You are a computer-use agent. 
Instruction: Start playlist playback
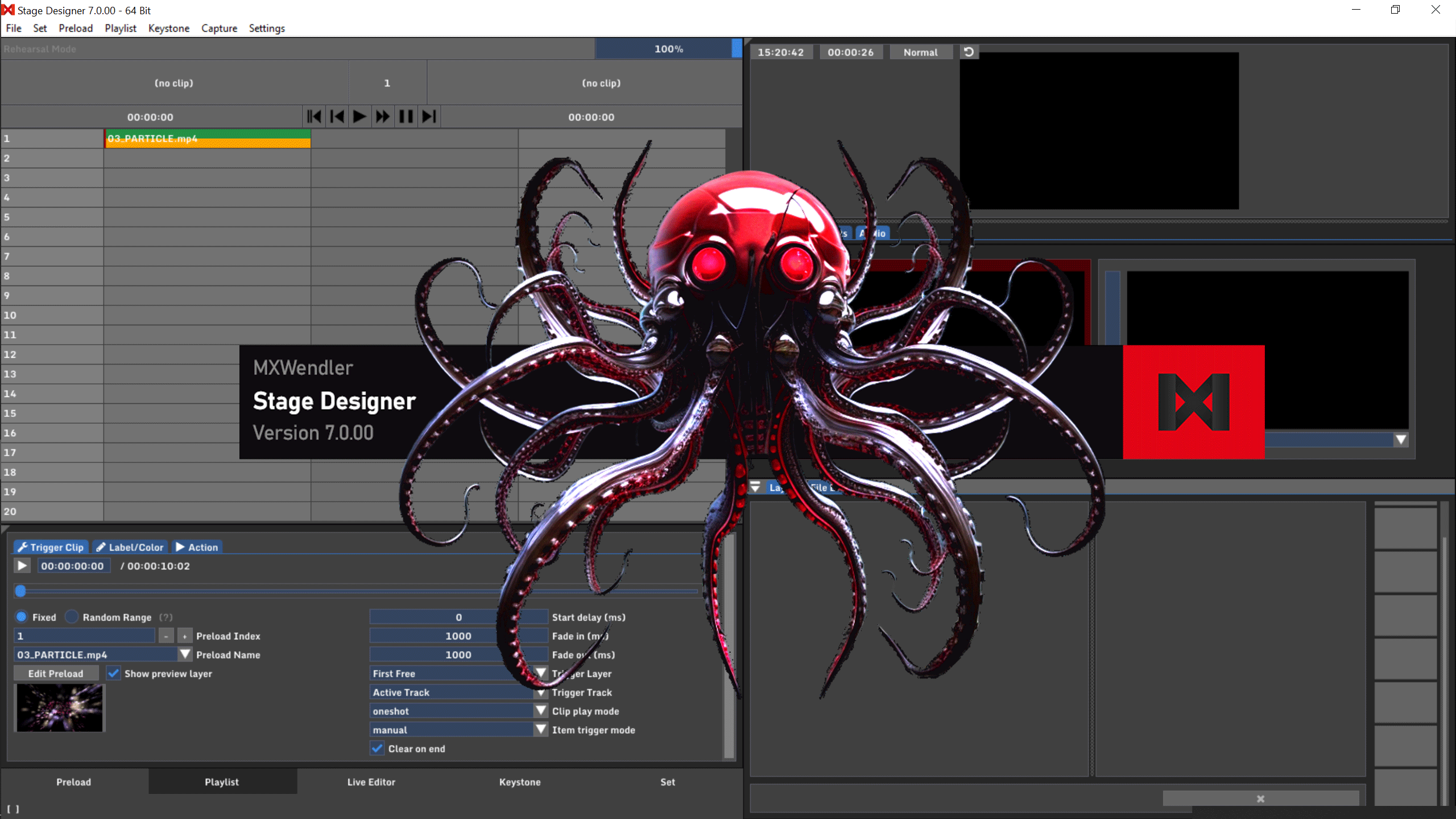[359, 117]
